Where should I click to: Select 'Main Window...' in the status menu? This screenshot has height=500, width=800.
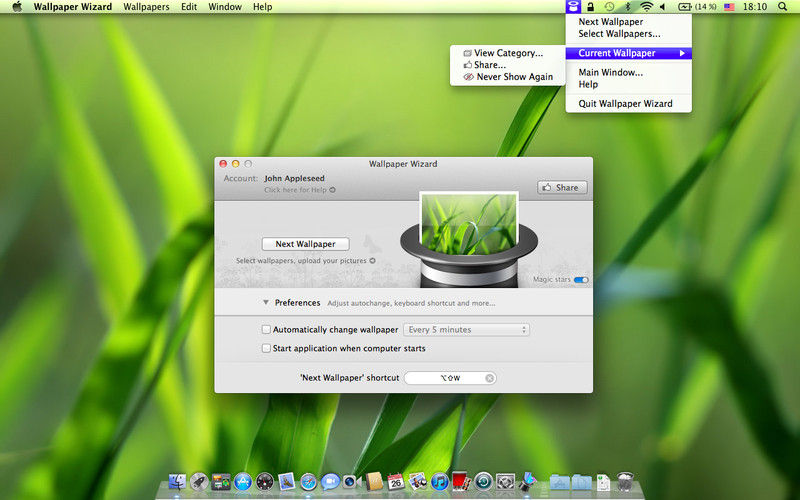coord(610,72)
